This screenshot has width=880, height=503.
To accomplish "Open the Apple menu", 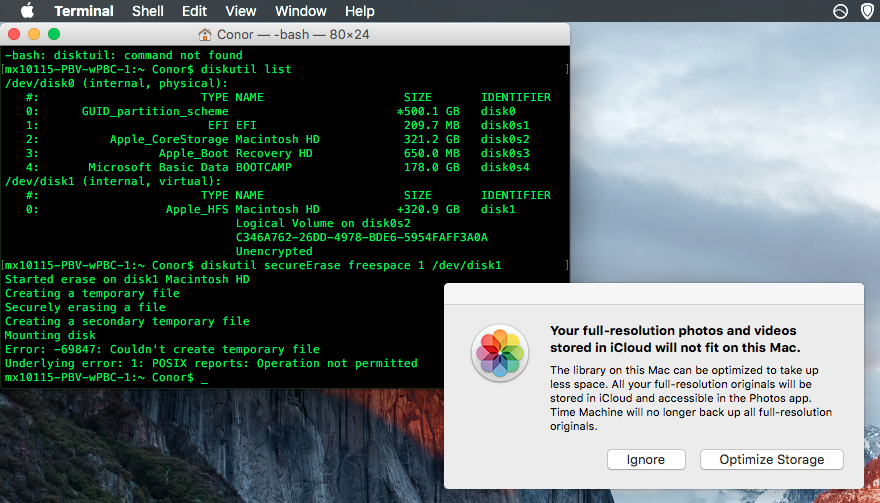I will pyautogui.click(x=27, y=11).
